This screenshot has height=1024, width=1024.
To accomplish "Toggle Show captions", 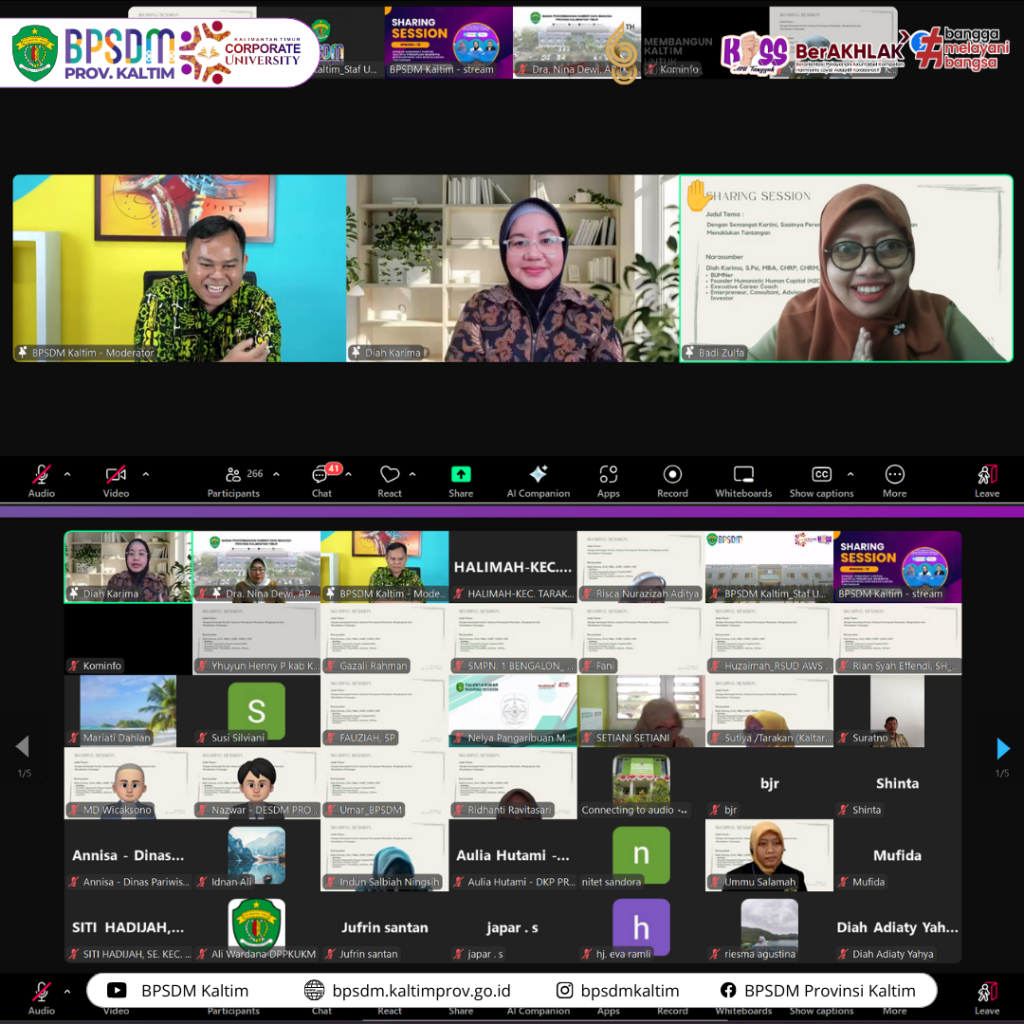I will 821,480.
